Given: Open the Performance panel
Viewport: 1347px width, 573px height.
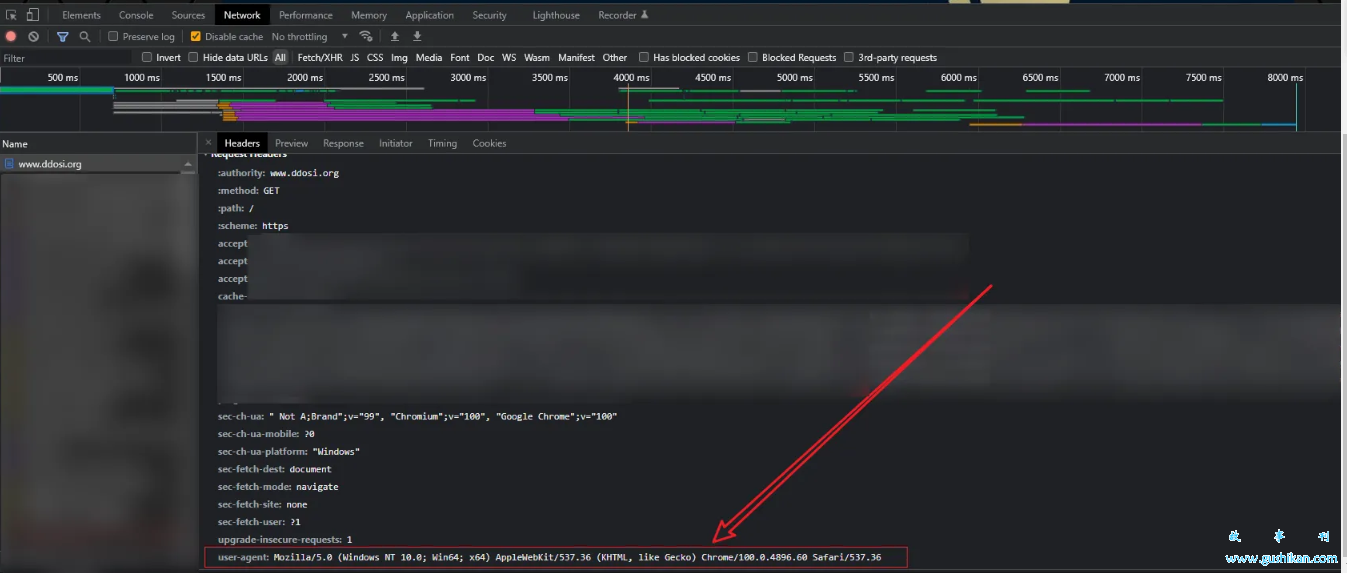Looking at the screenshot, I should (x=306, y=15).
